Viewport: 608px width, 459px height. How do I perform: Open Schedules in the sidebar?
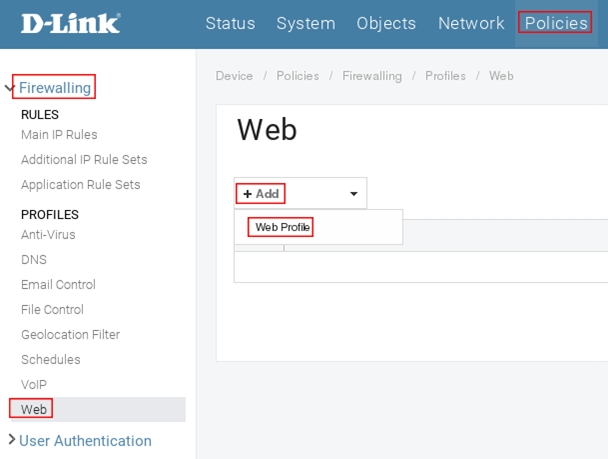tap(50, 360)
